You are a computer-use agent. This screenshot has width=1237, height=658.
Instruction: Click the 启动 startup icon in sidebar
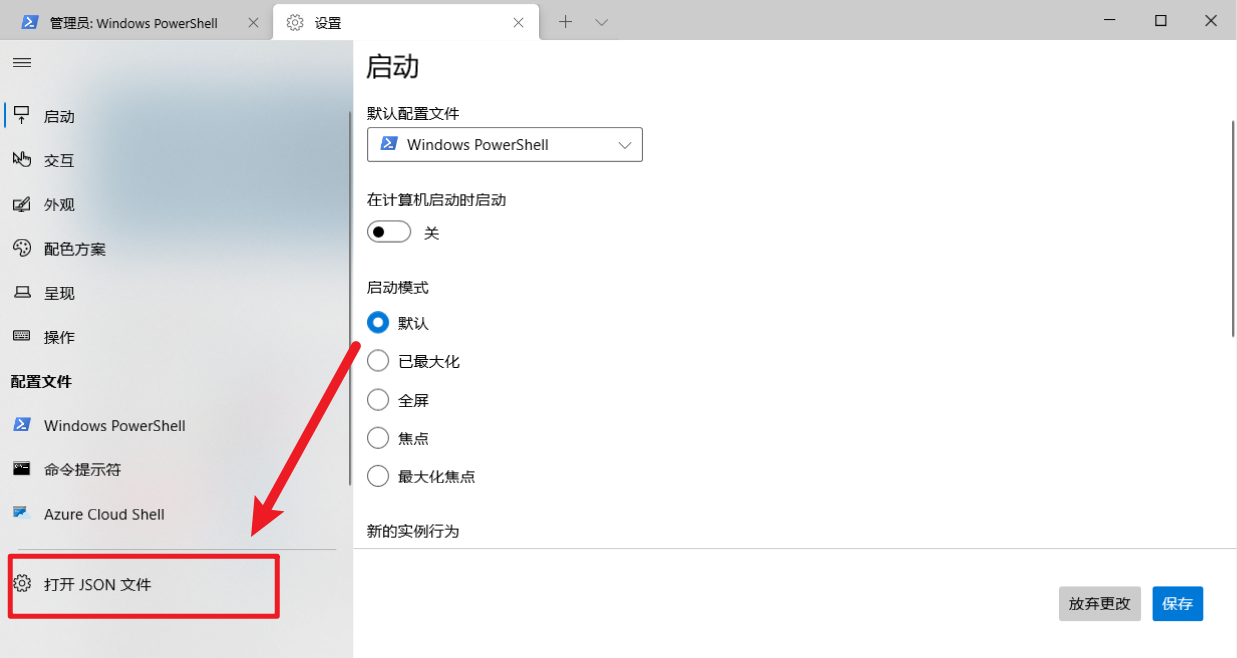(21, 116)
